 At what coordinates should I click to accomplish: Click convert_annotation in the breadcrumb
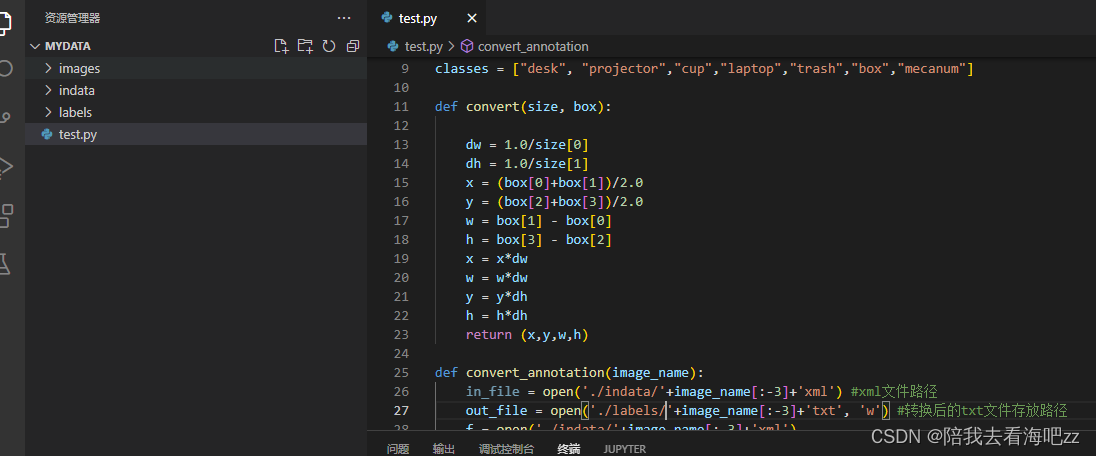pyautogui.click(x=533, y=47)
